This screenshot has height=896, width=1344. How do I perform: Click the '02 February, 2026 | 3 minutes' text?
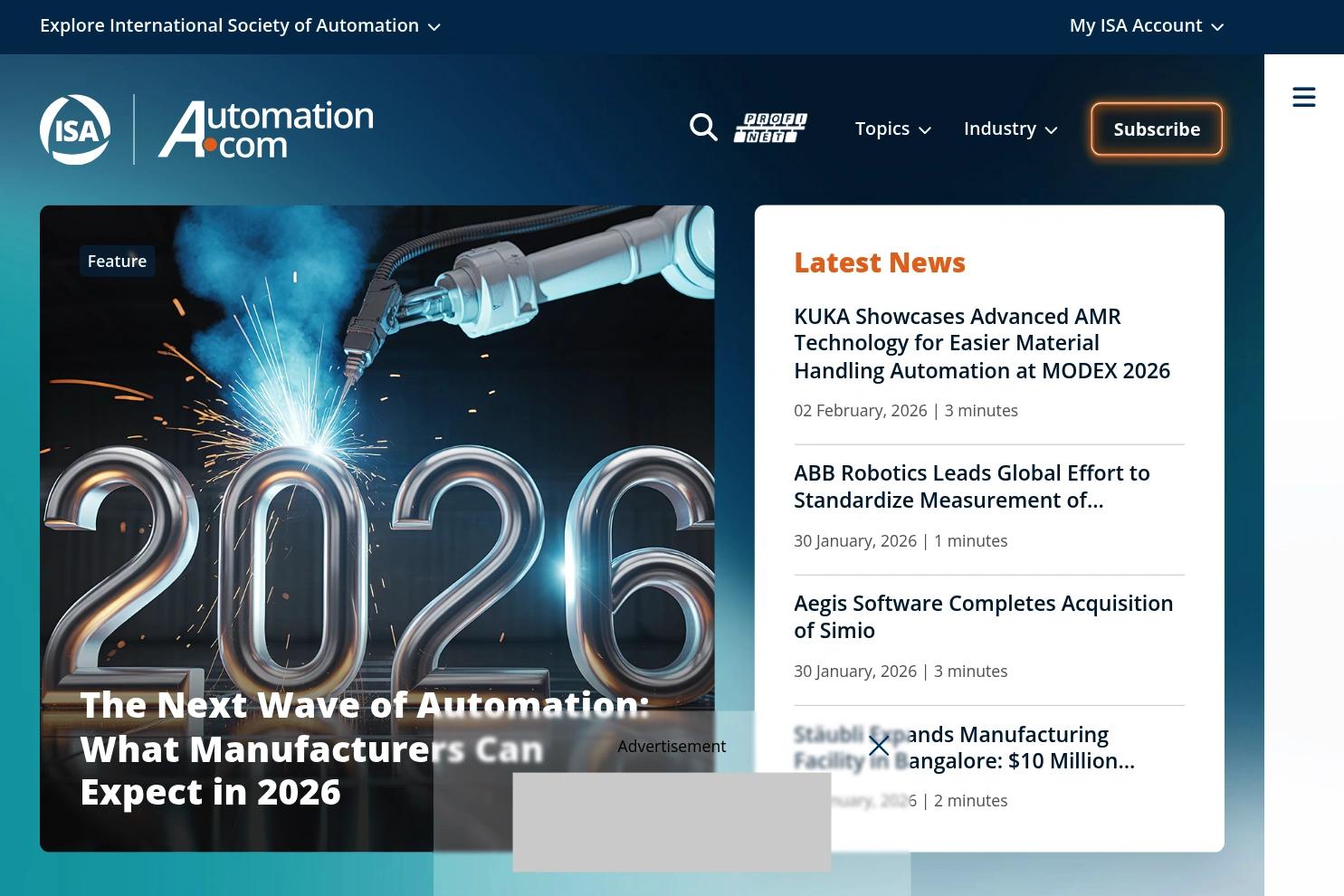click(x=906, y=410)
